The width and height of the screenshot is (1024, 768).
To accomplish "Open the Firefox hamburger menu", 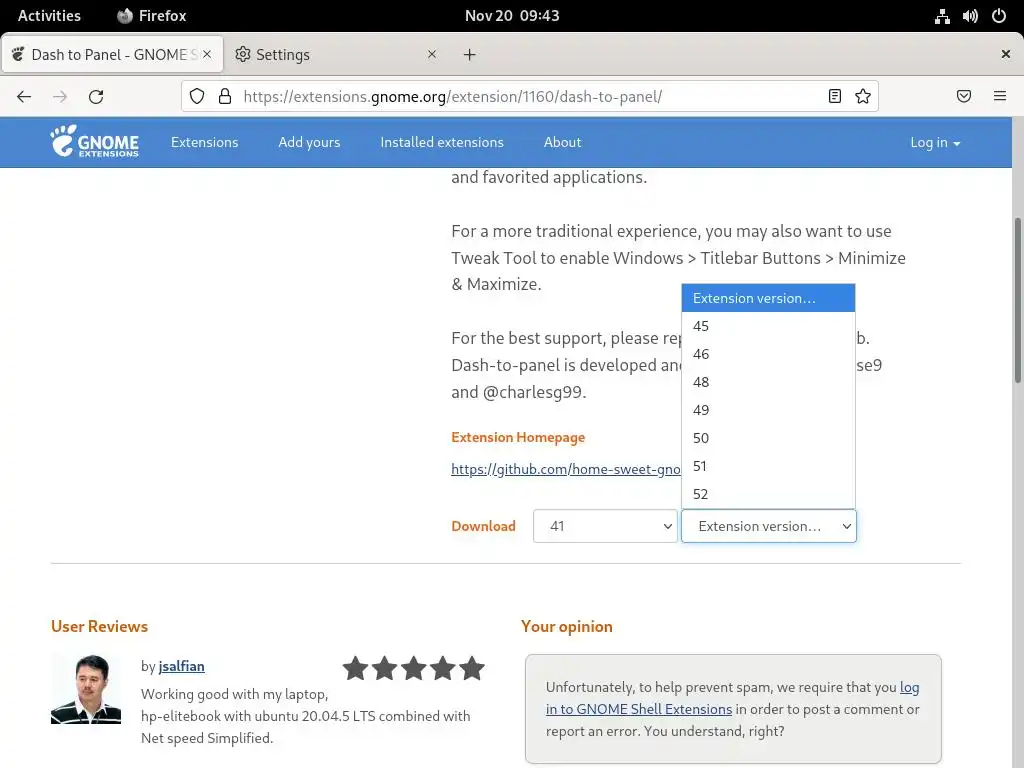I will pos(1000,97).
